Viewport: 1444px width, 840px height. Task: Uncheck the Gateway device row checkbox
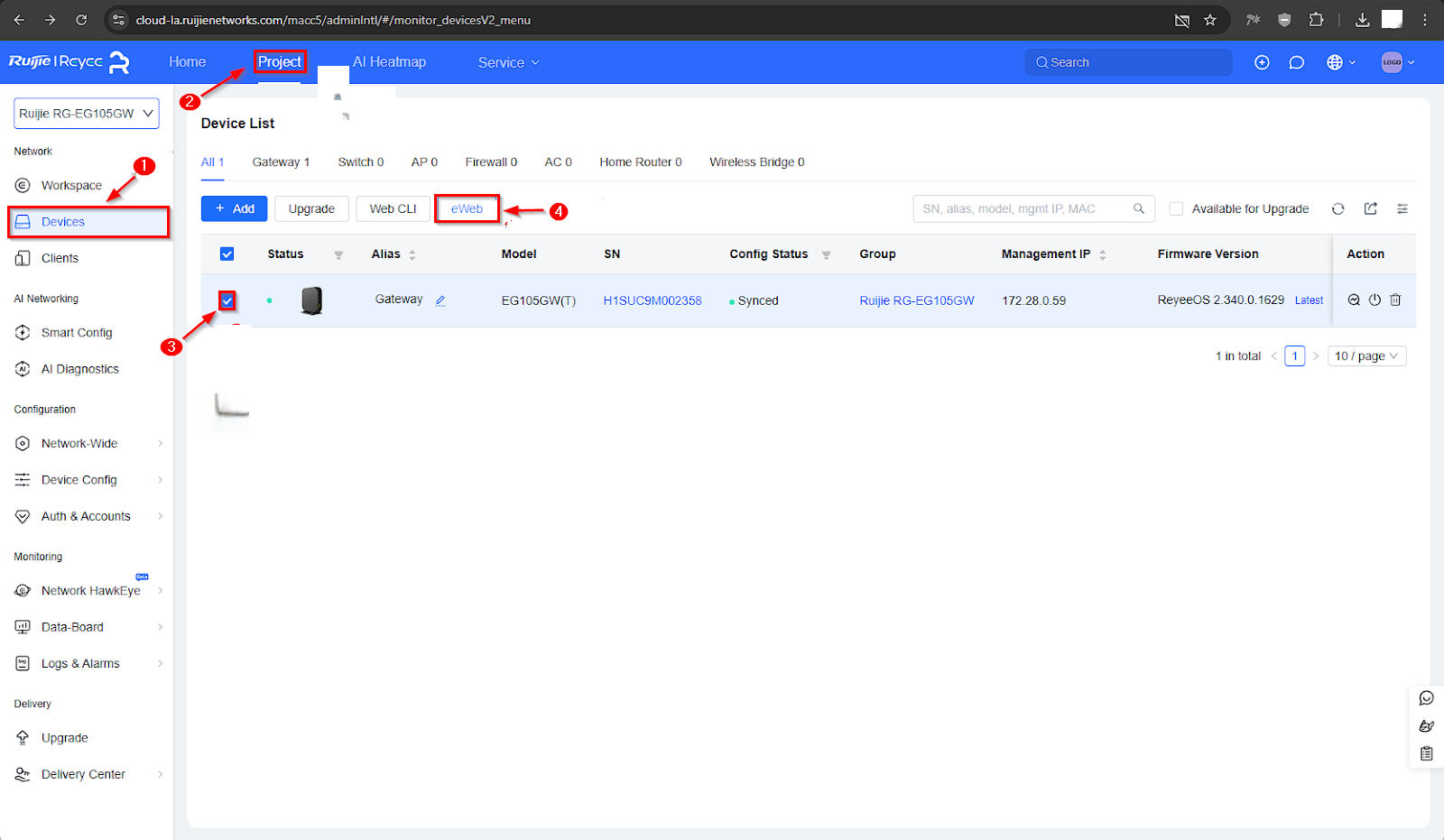[x=227, y=300]
